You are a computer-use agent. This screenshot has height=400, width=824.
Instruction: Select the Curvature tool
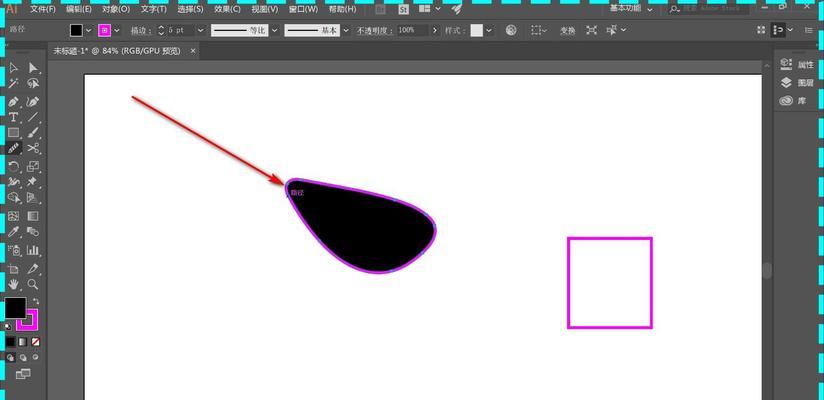[33, 101]
